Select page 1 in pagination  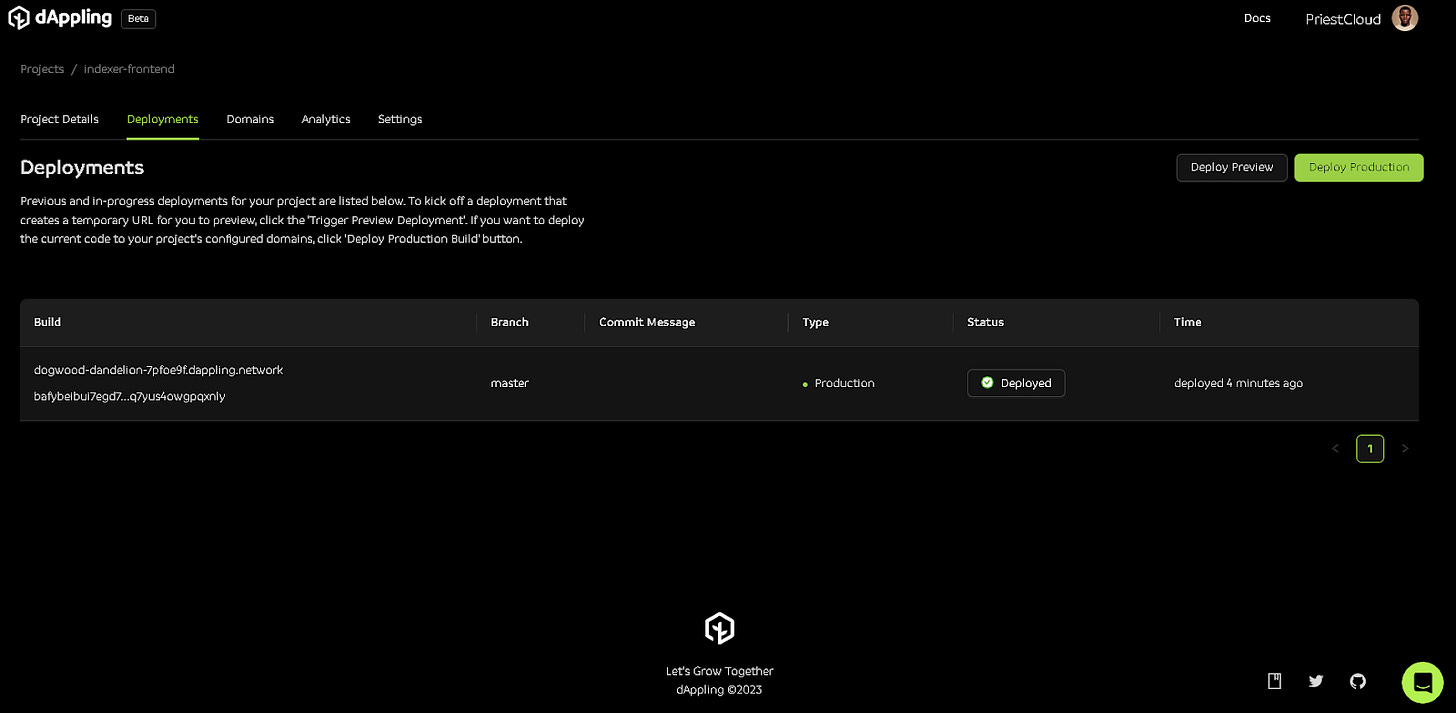1370,449
